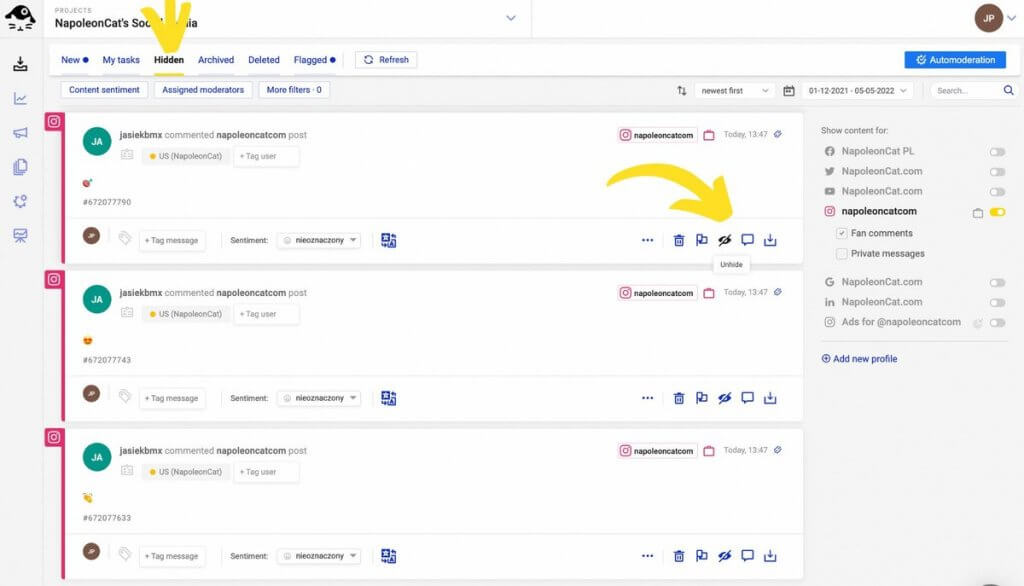Viewport: 1024px width, 586px height.
Task: Reply to comment #672077743 via speech bubble
Action: click(x=747, y=399)
